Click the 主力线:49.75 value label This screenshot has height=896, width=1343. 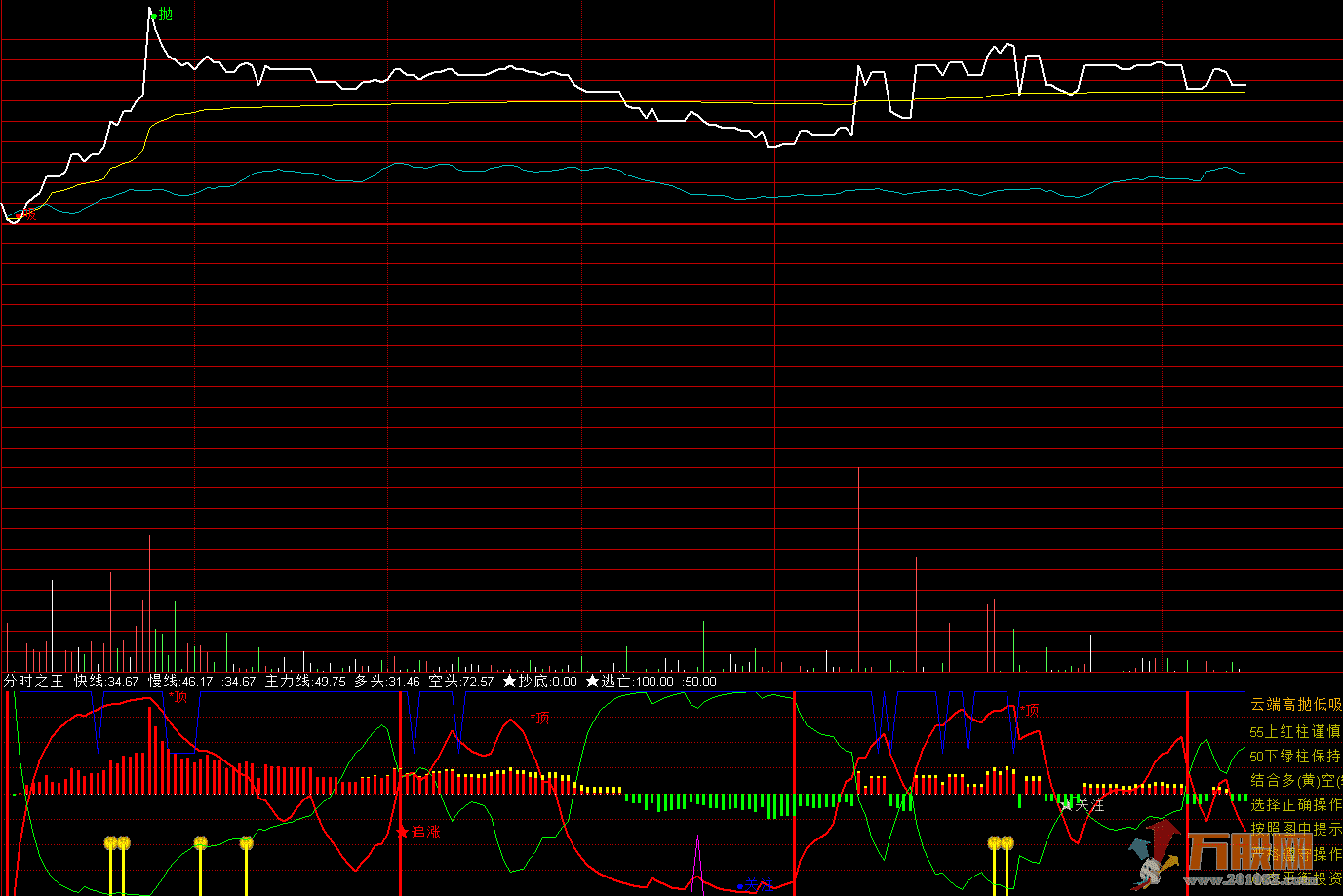coord(305,682)
